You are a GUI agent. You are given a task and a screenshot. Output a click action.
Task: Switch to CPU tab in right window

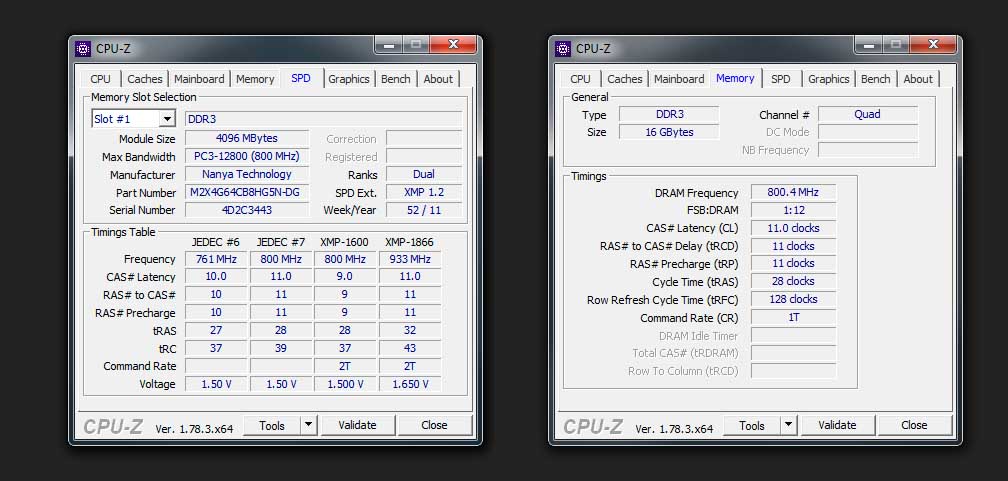(580, 79)
